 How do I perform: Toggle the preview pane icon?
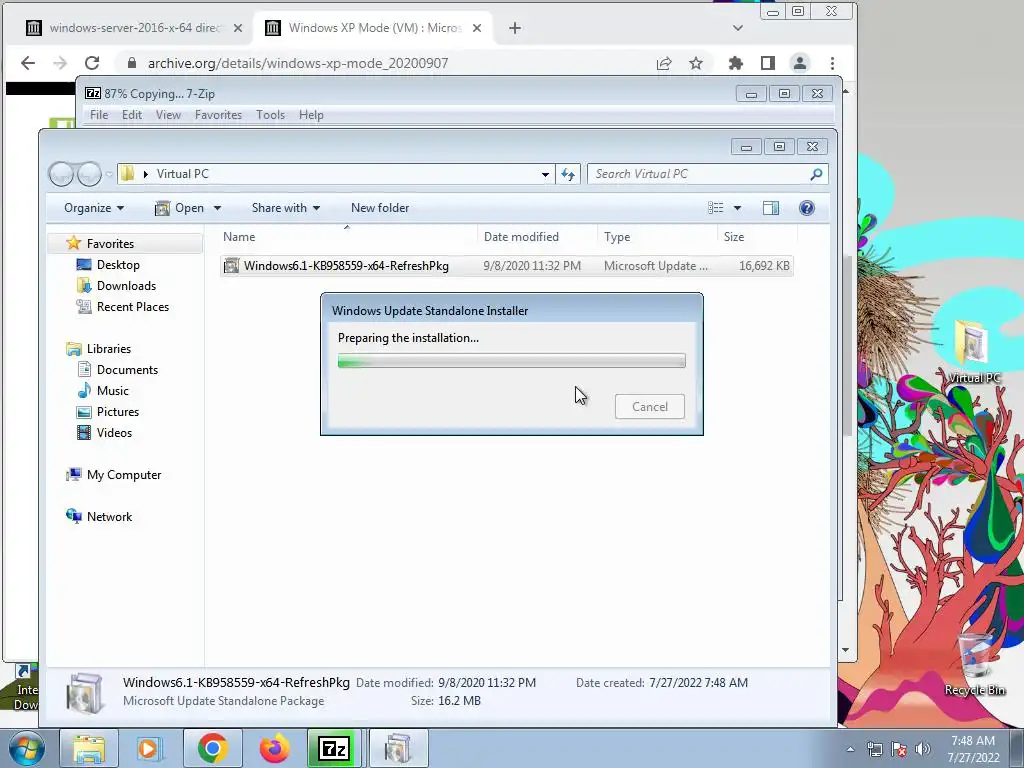click(771, 208)
